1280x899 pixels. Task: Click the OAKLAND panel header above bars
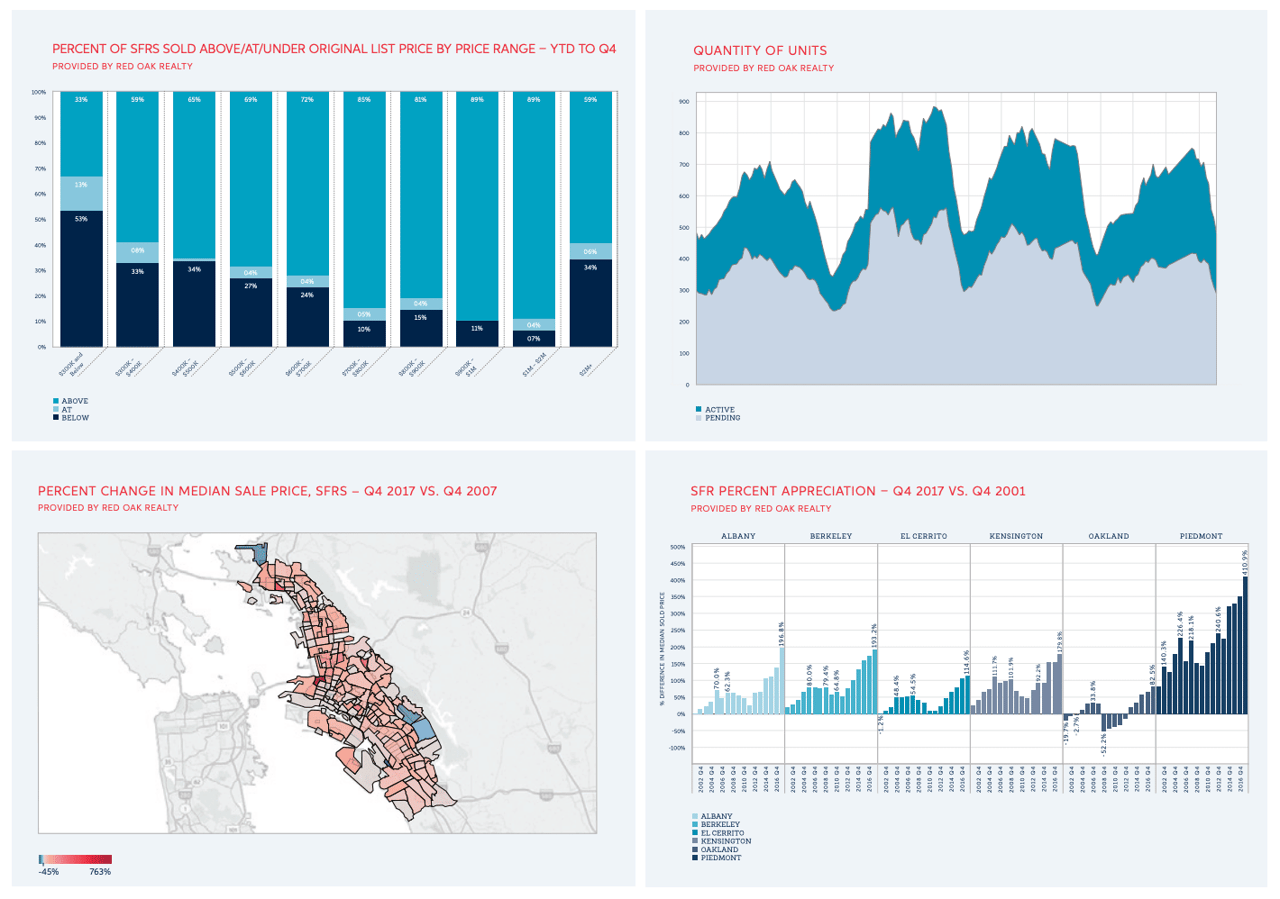(x=1109, y=536)
